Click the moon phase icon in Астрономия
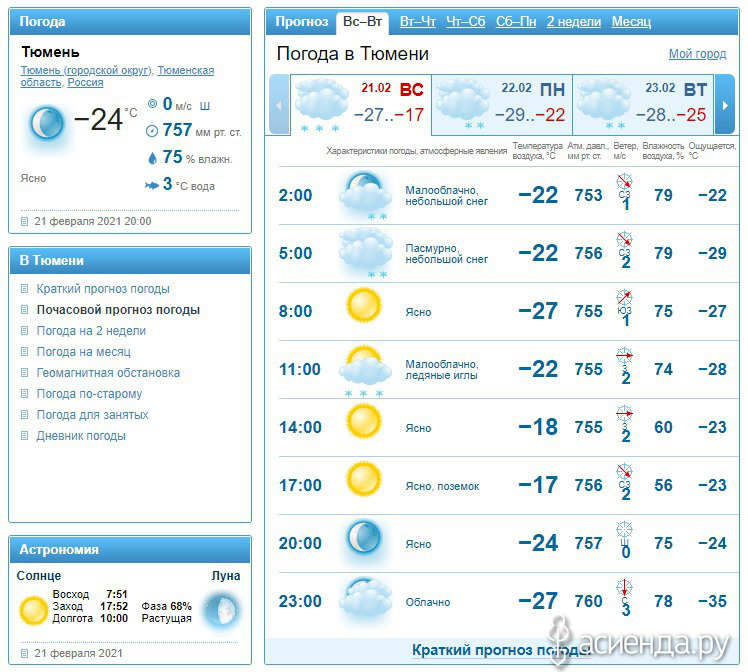Screen dimensions: 748x672 (221, 607)
